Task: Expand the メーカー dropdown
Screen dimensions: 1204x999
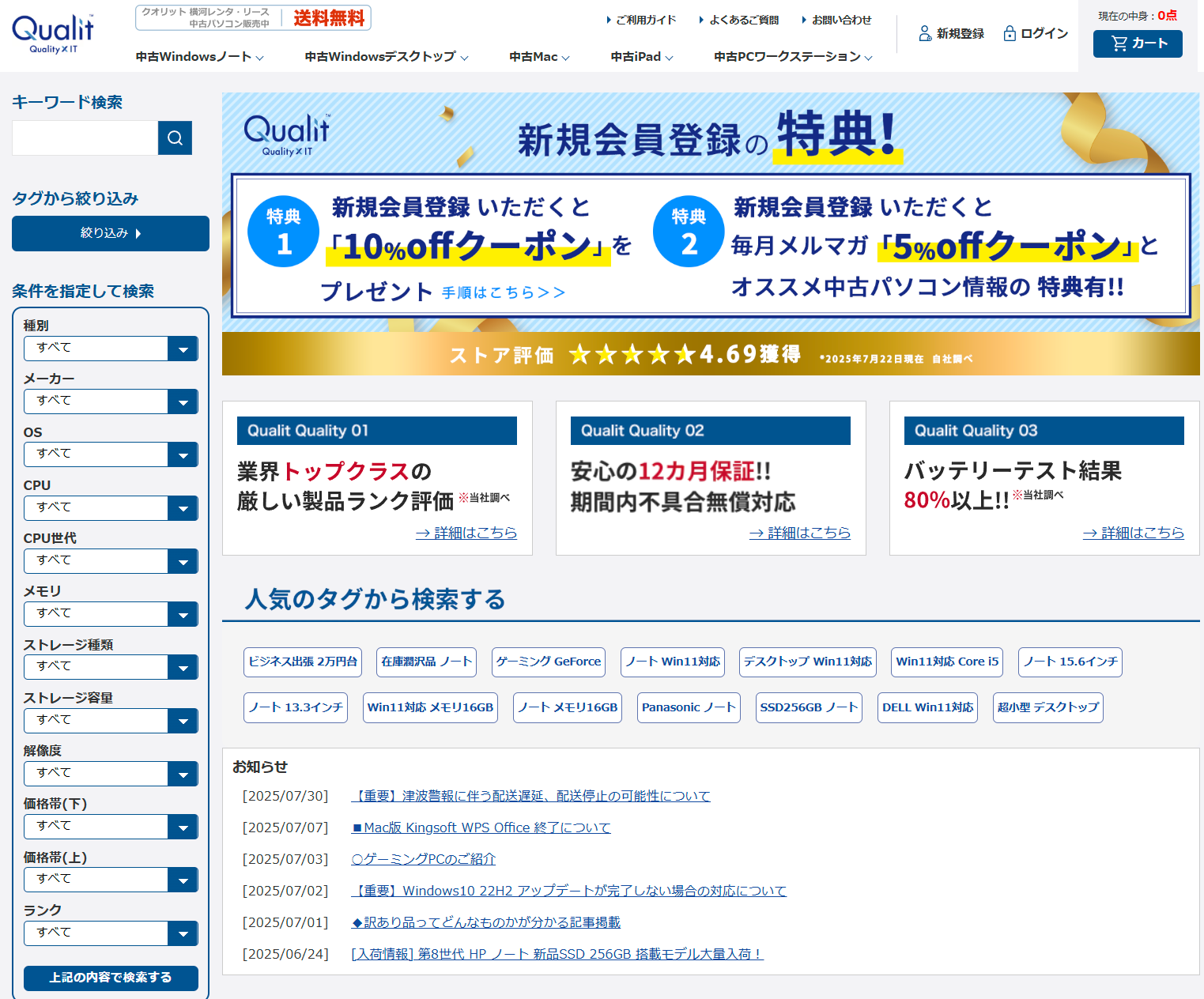Action: tap(111, 401)
